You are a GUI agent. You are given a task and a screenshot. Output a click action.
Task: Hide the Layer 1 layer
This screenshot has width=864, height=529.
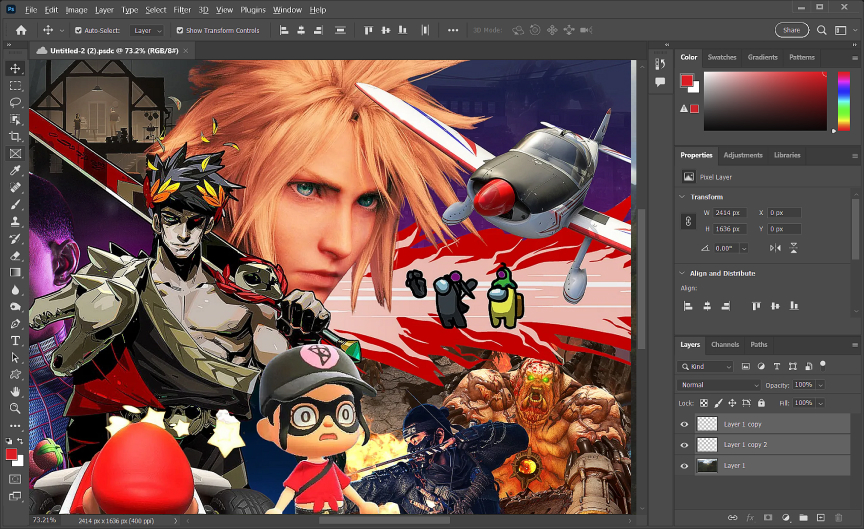pos(684,466)
